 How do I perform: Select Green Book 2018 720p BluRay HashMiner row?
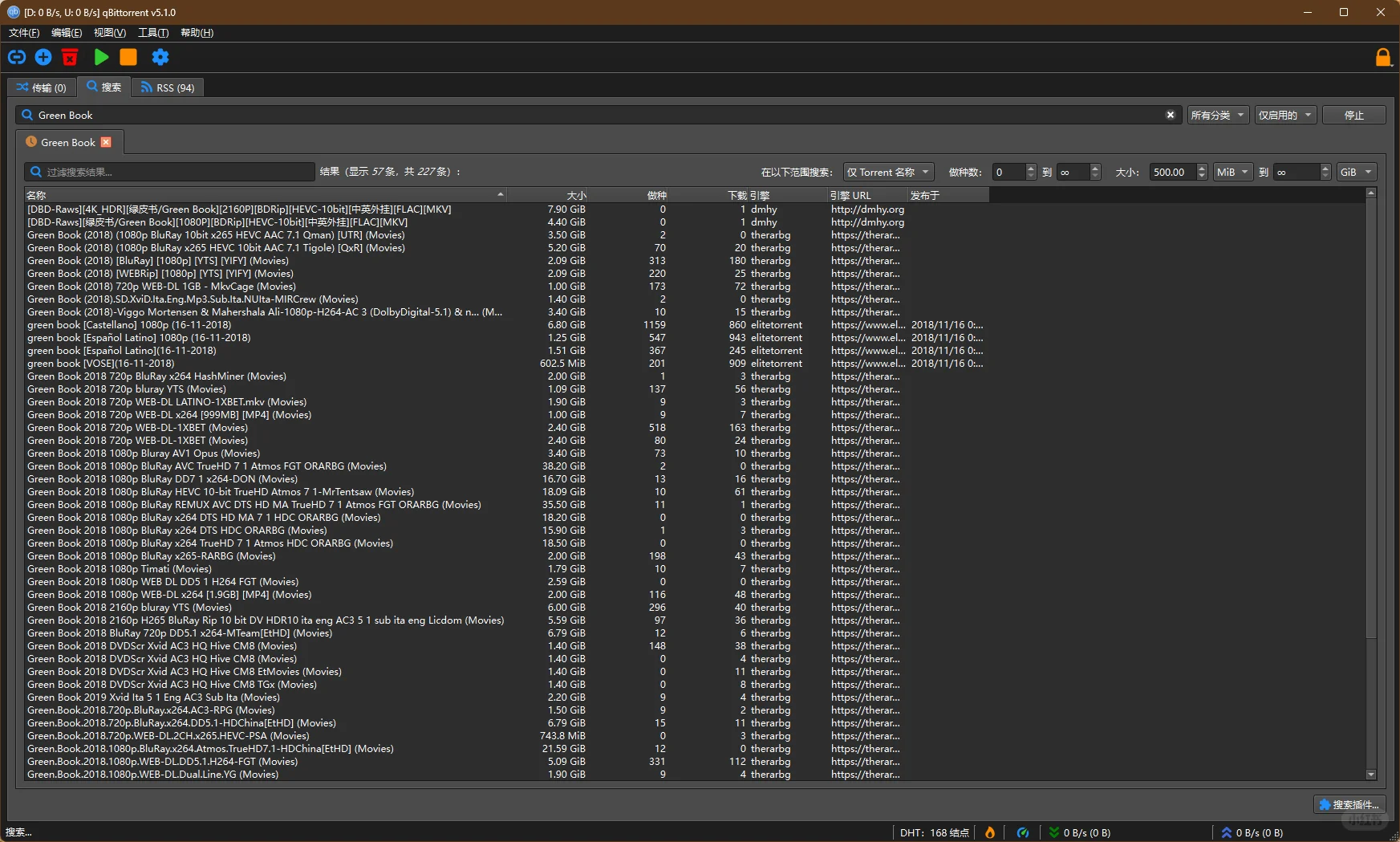pyautogui.click(x=506, y=376)
